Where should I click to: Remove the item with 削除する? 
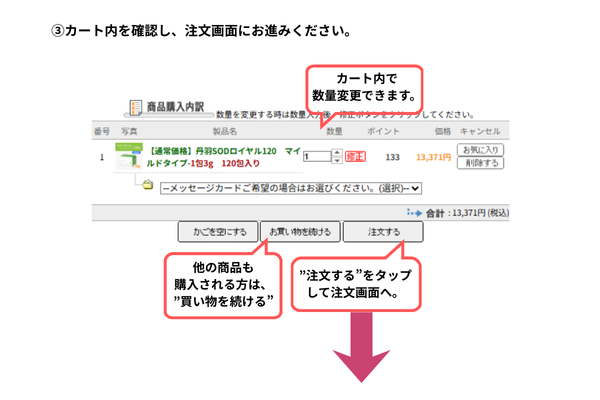click(478, 163)
